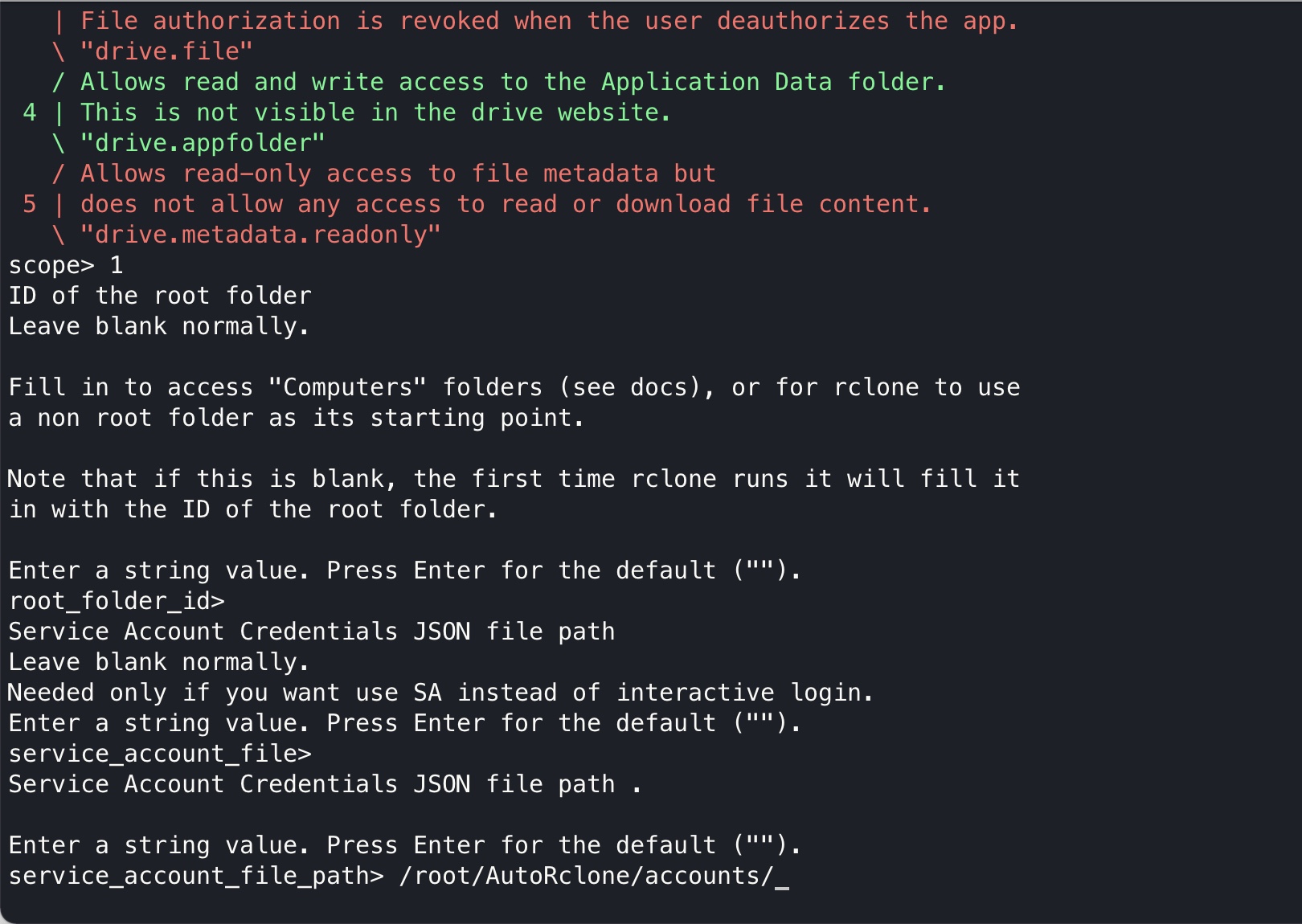The image size is (1302, 924).
Task: Click the "Needed only if you want use SA" line
Action: 440,693
